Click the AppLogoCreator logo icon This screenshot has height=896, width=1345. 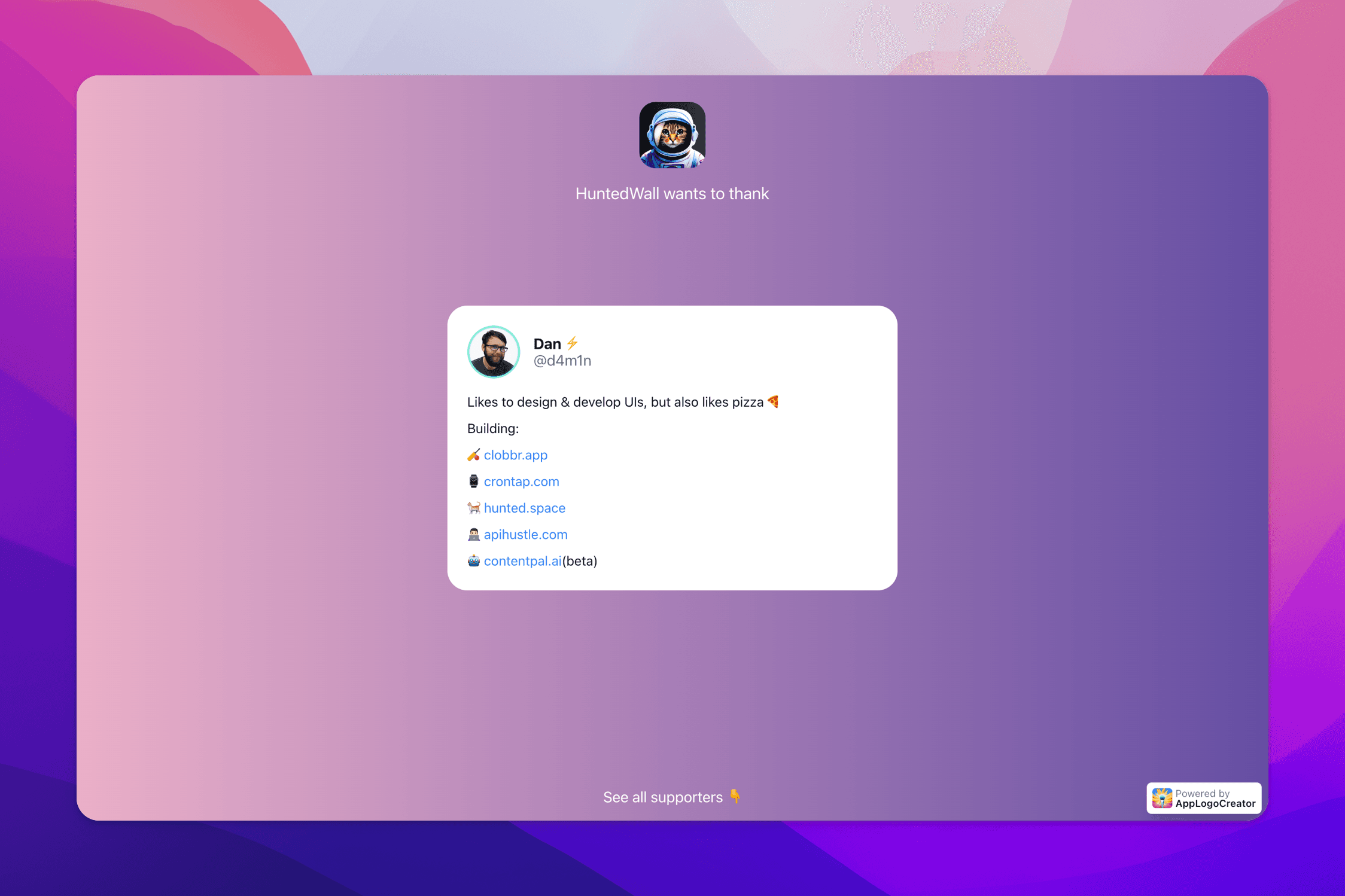1162,799
